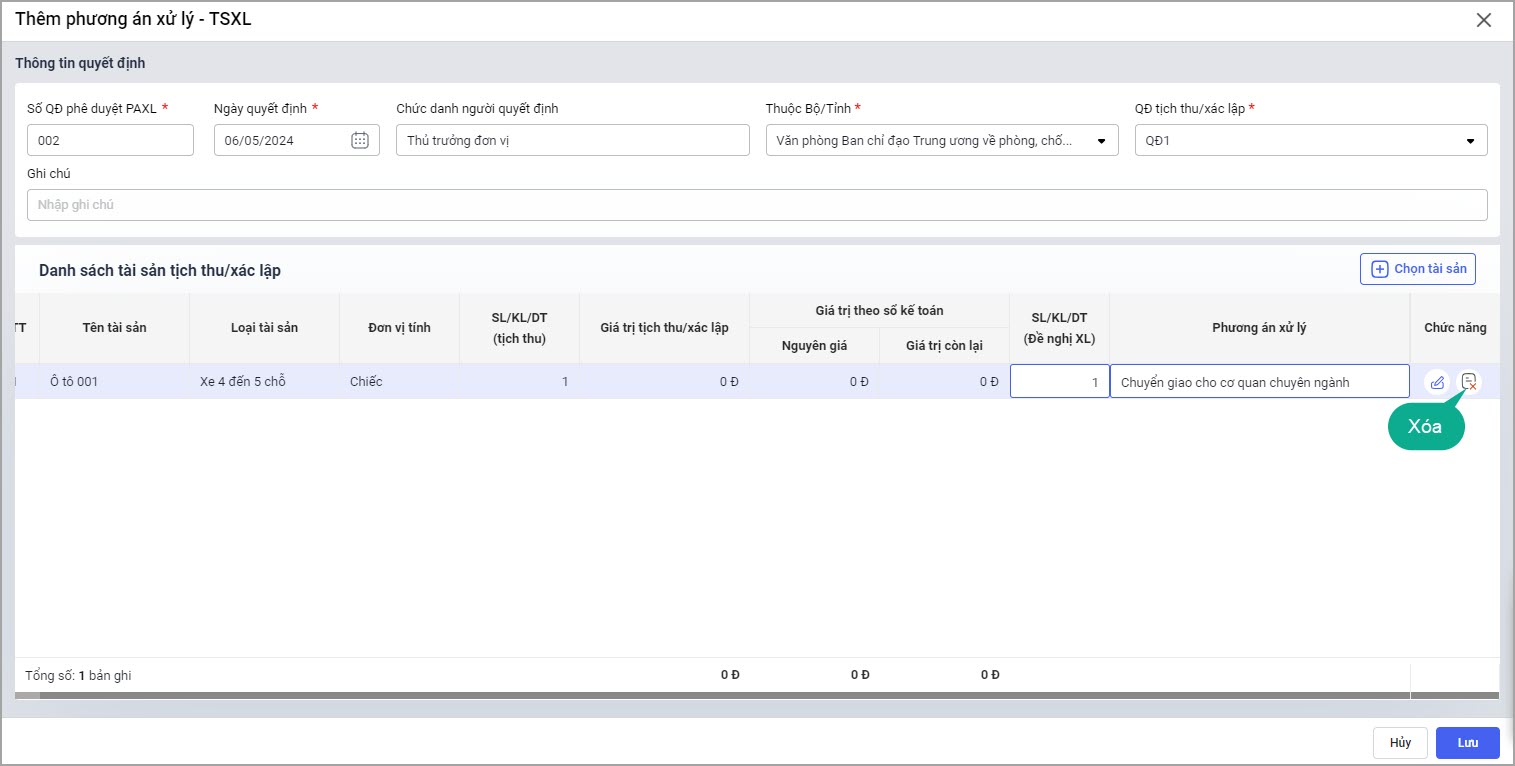Edit the SL/KL/DT (Đề nghị XL) quantity cell
1515x766 pixels.
click(x=1059, y=382)
